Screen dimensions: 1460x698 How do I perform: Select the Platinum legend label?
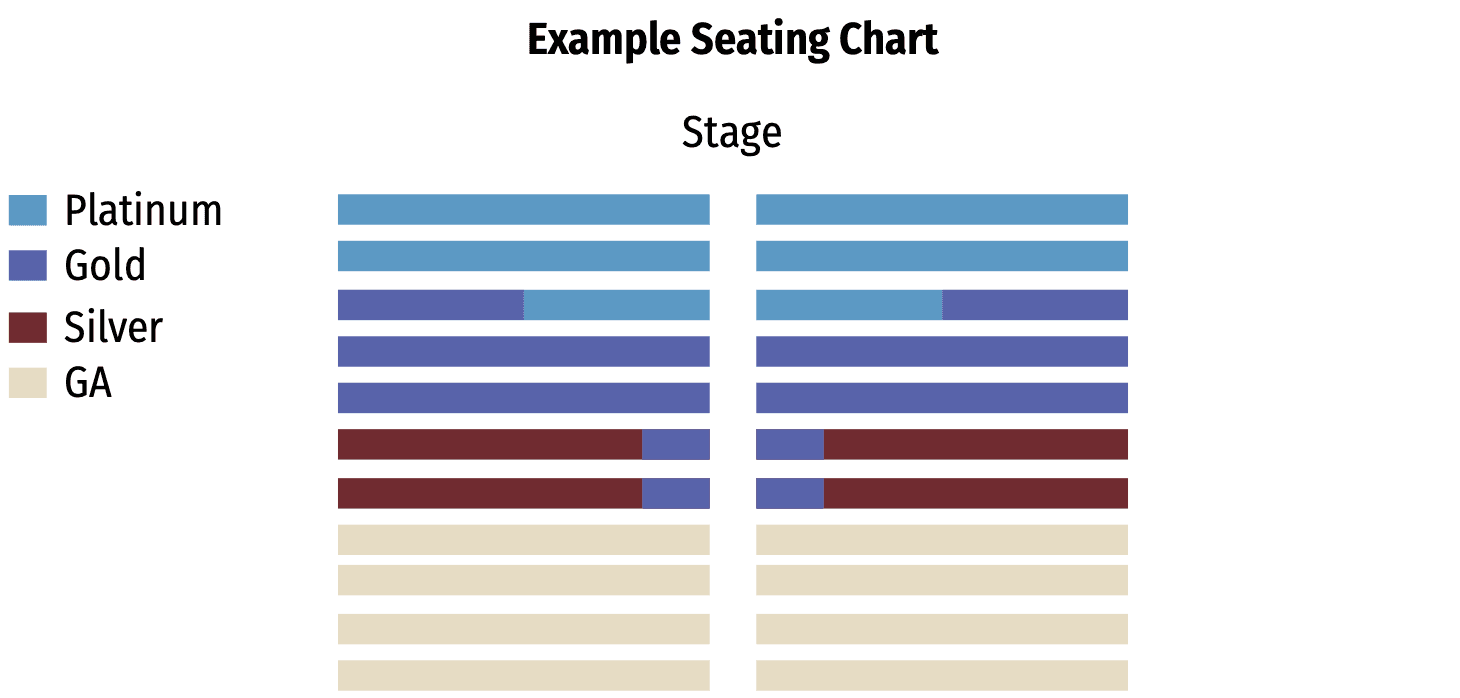coord(143,211)
